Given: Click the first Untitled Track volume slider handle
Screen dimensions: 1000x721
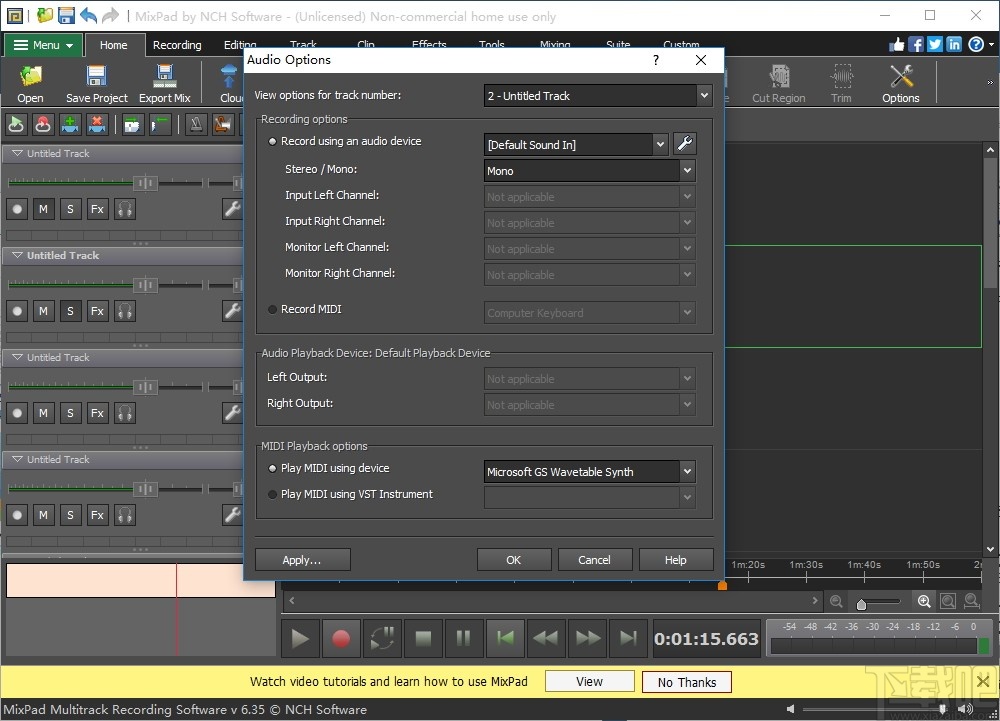Looking at the screenshot, I should pyautogui.click(x=145, y=183).
